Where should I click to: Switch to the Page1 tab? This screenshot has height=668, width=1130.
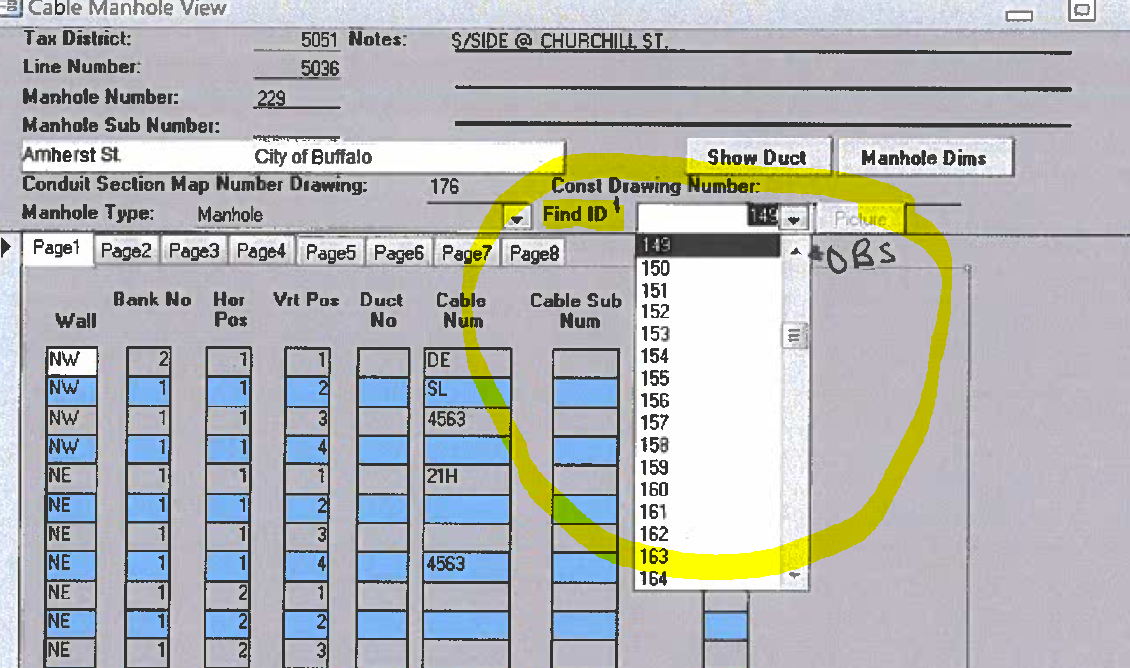point(57,249)
